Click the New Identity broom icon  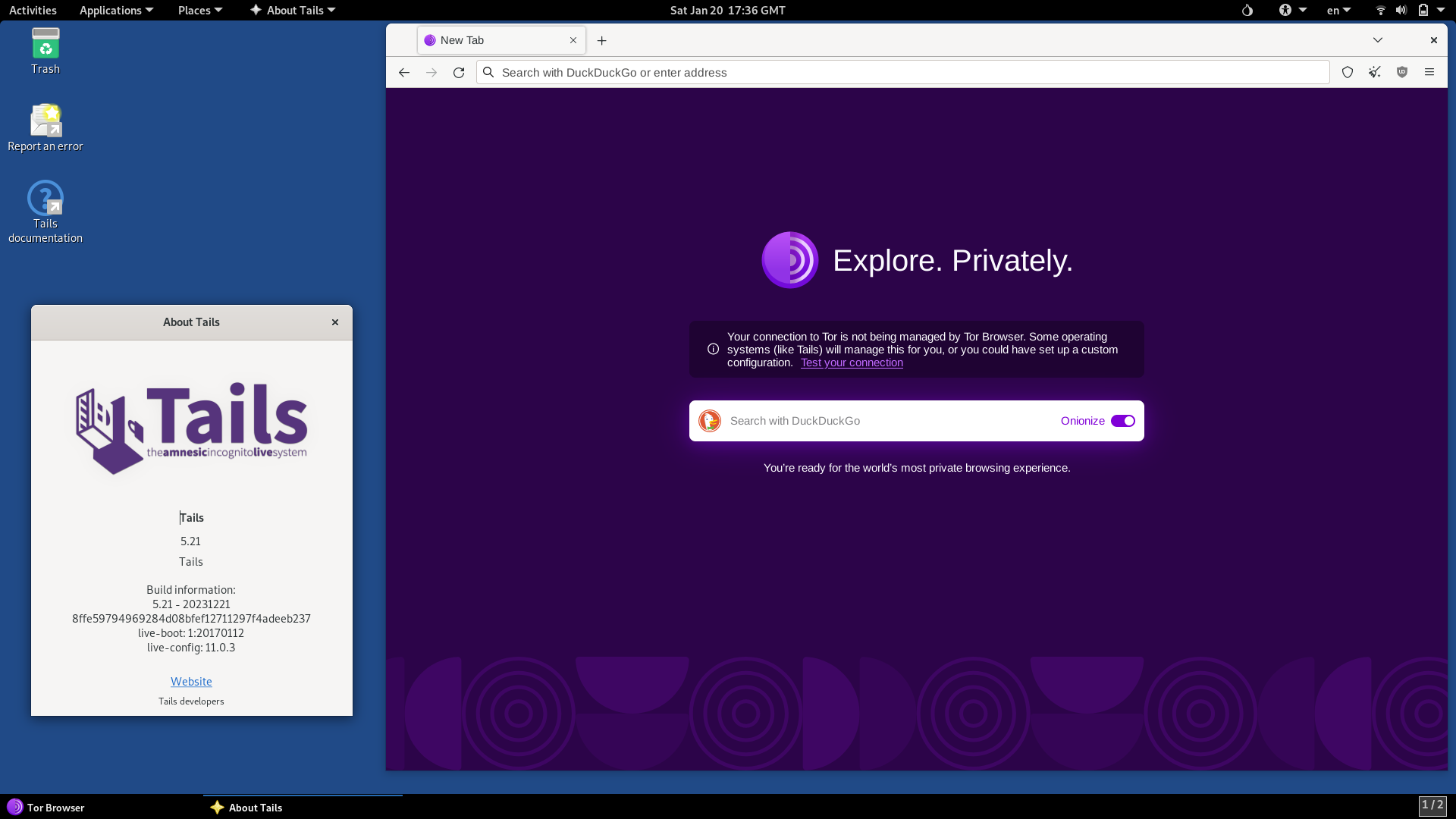tap(1374, 72)
